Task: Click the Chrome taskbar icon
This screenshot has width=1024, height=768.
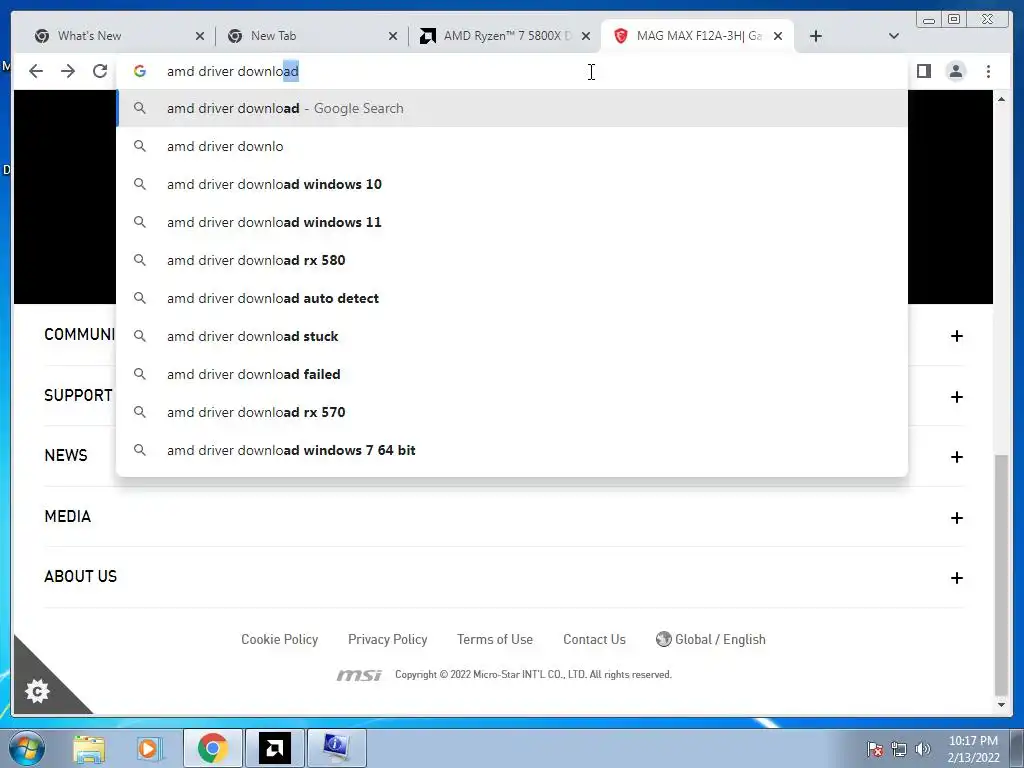Action: pos(212,748)
